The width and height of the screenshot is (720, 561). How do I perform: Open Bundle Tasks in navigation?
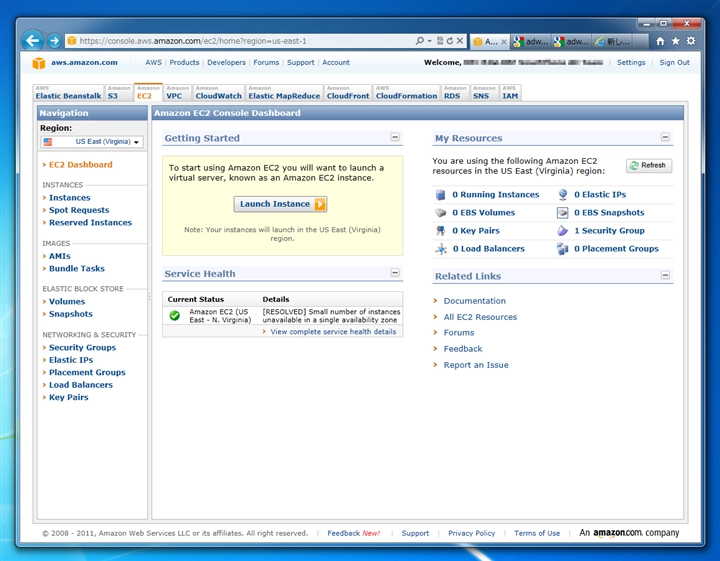pos(77,269)
